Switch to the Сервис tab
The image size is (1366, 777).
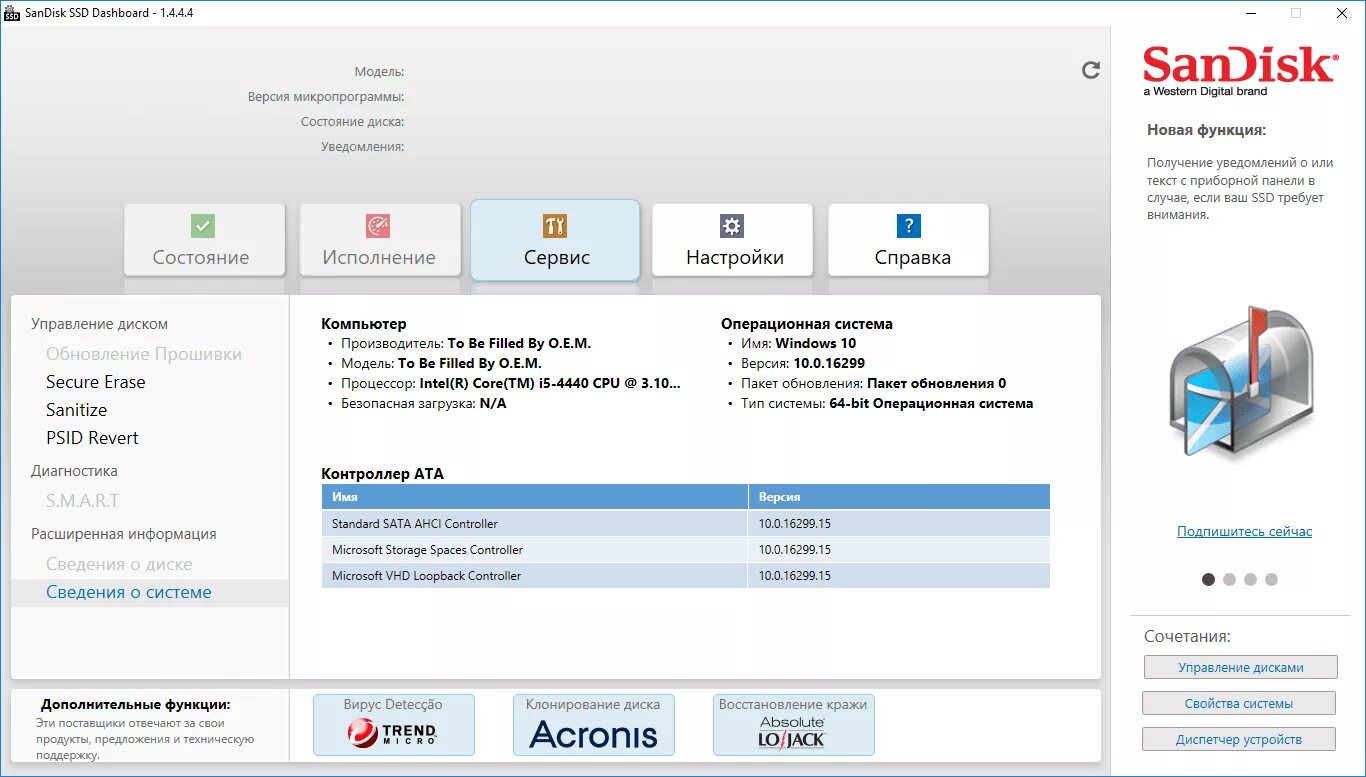click(555, 240)
